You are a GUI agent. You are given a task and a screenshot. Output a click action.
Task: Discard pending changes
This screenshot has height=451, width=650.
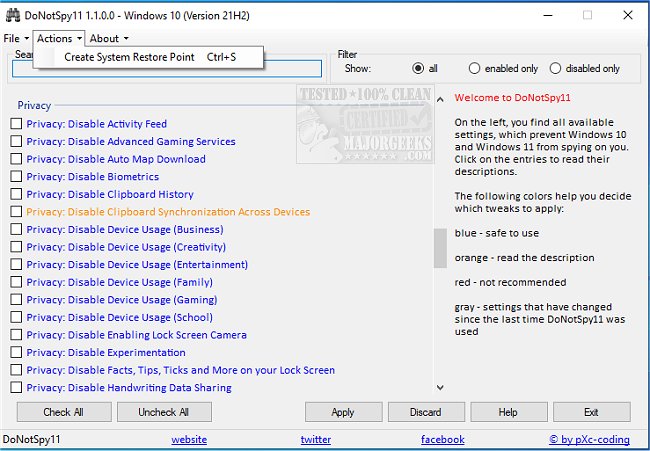(426, 412)
